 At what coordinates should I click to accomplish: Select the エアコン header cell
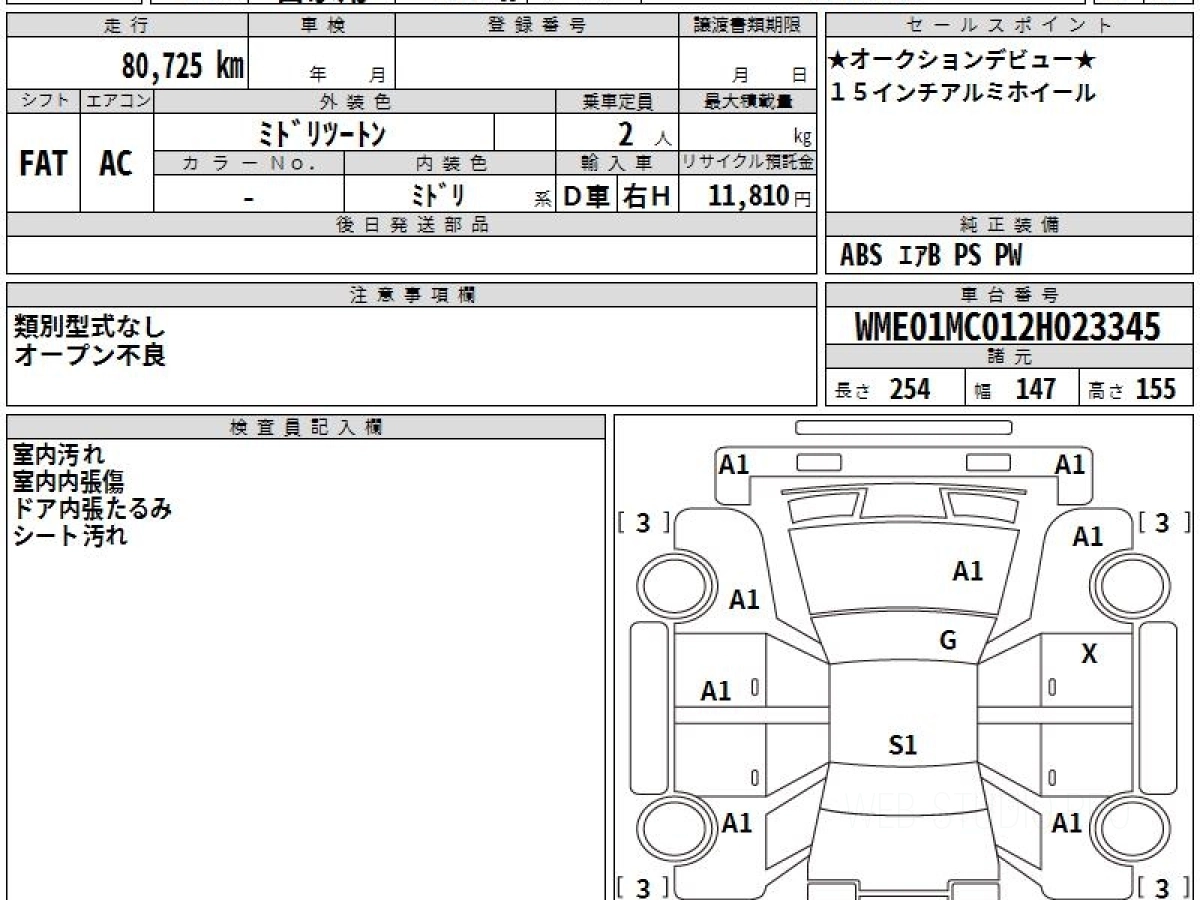click(x=117, y=101)
